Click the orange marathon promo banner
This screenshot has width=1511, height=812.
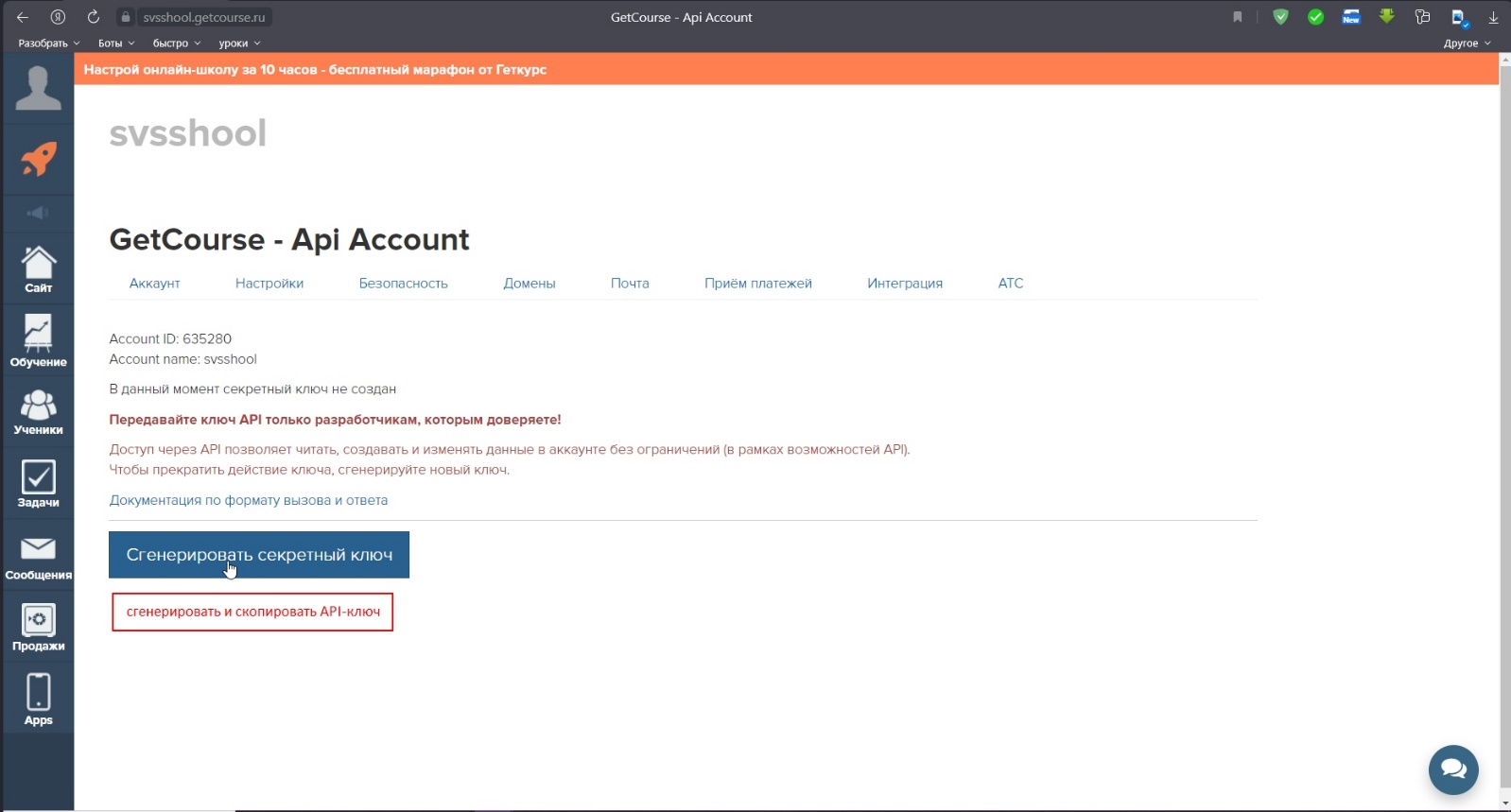point(315,70)
